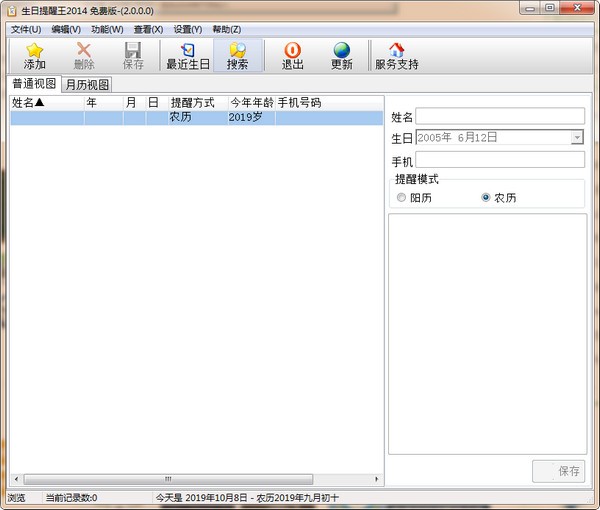Click the 提醒方式 column header
The image size is (600, 510).
(x=199, y=103)
